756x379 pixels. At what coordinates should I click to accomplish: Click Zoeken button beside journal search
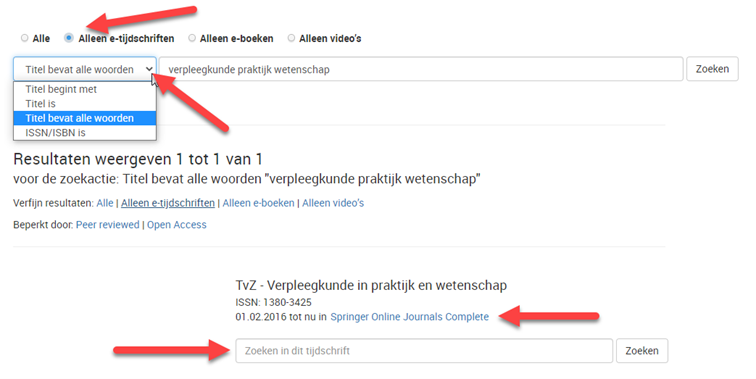(x=642, y=351)
